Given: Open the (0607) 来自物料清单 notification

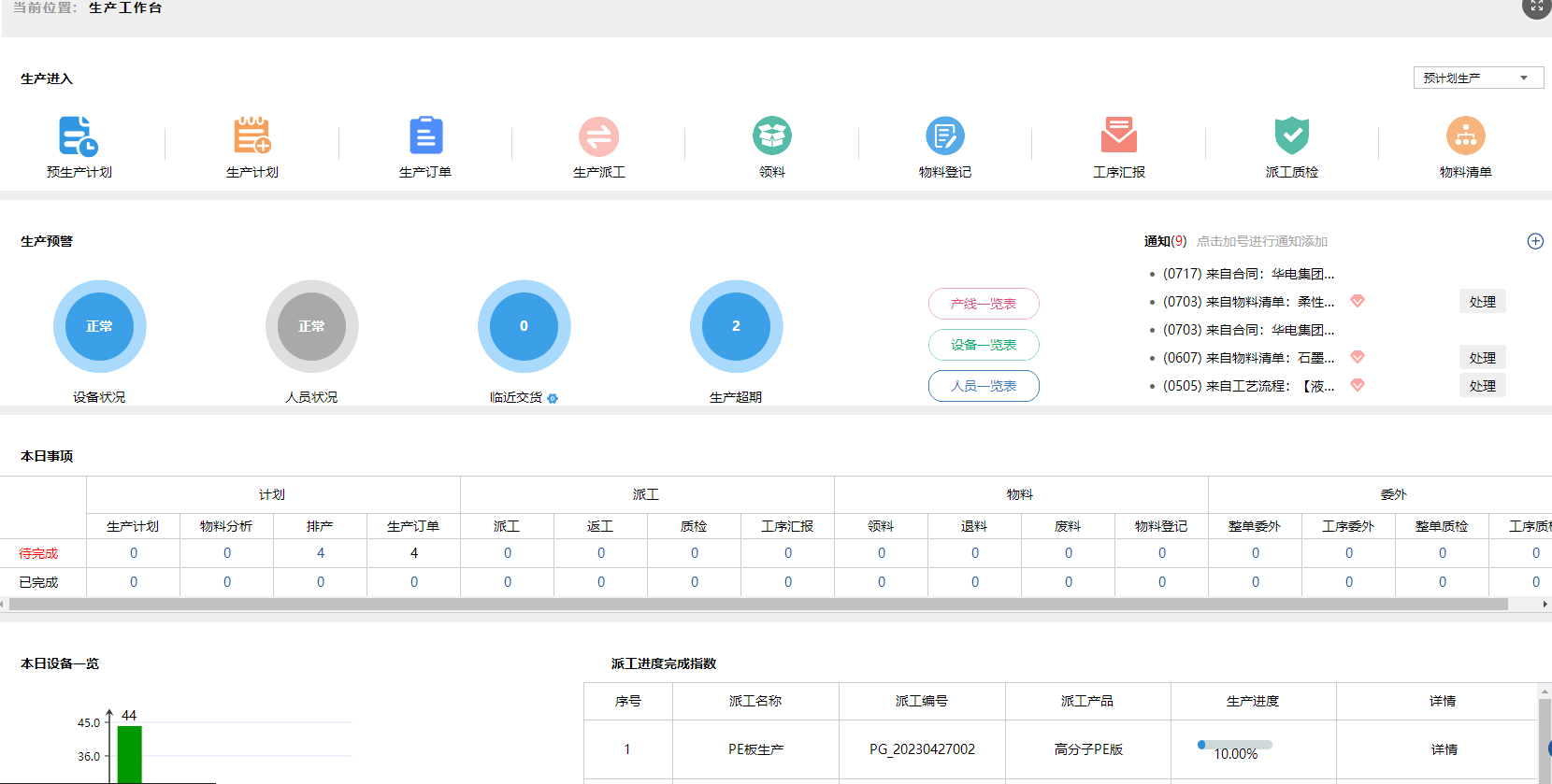Looking at the screenshot, I should pyautogui.click(x=1248, y=358).
